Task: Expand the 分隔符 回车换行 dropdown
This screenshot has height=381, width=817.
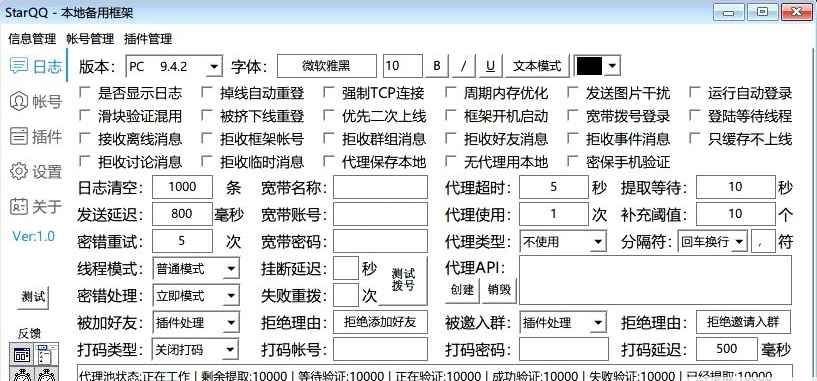Action: (713, 241)
